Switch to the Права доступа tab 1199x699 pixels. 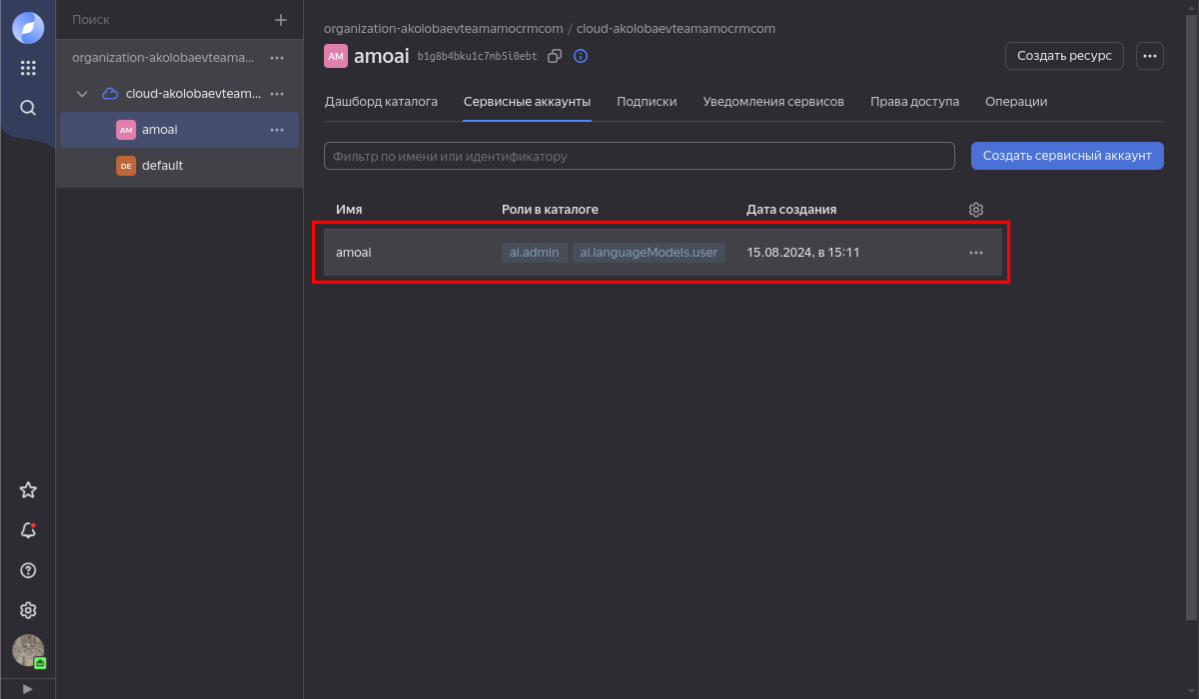[914, 102]
